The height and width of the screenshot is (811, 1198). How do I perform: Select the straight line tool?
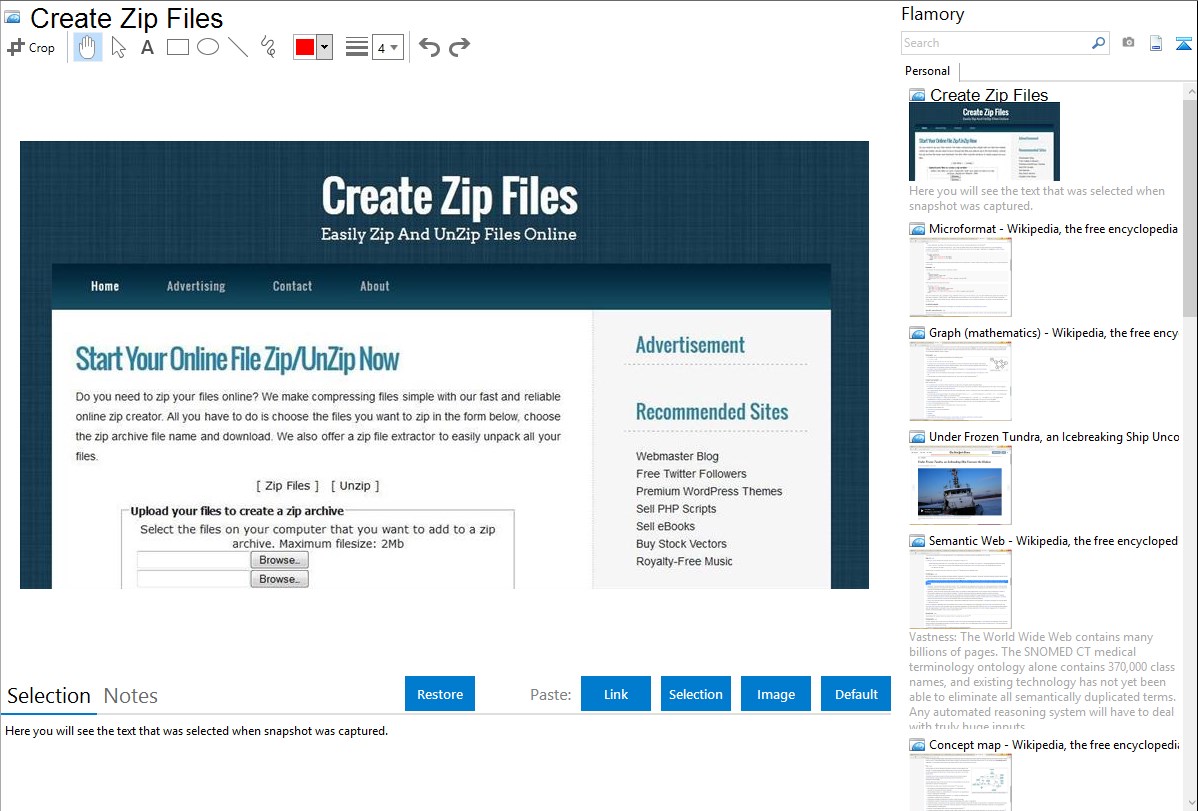[x=238, y=47]
